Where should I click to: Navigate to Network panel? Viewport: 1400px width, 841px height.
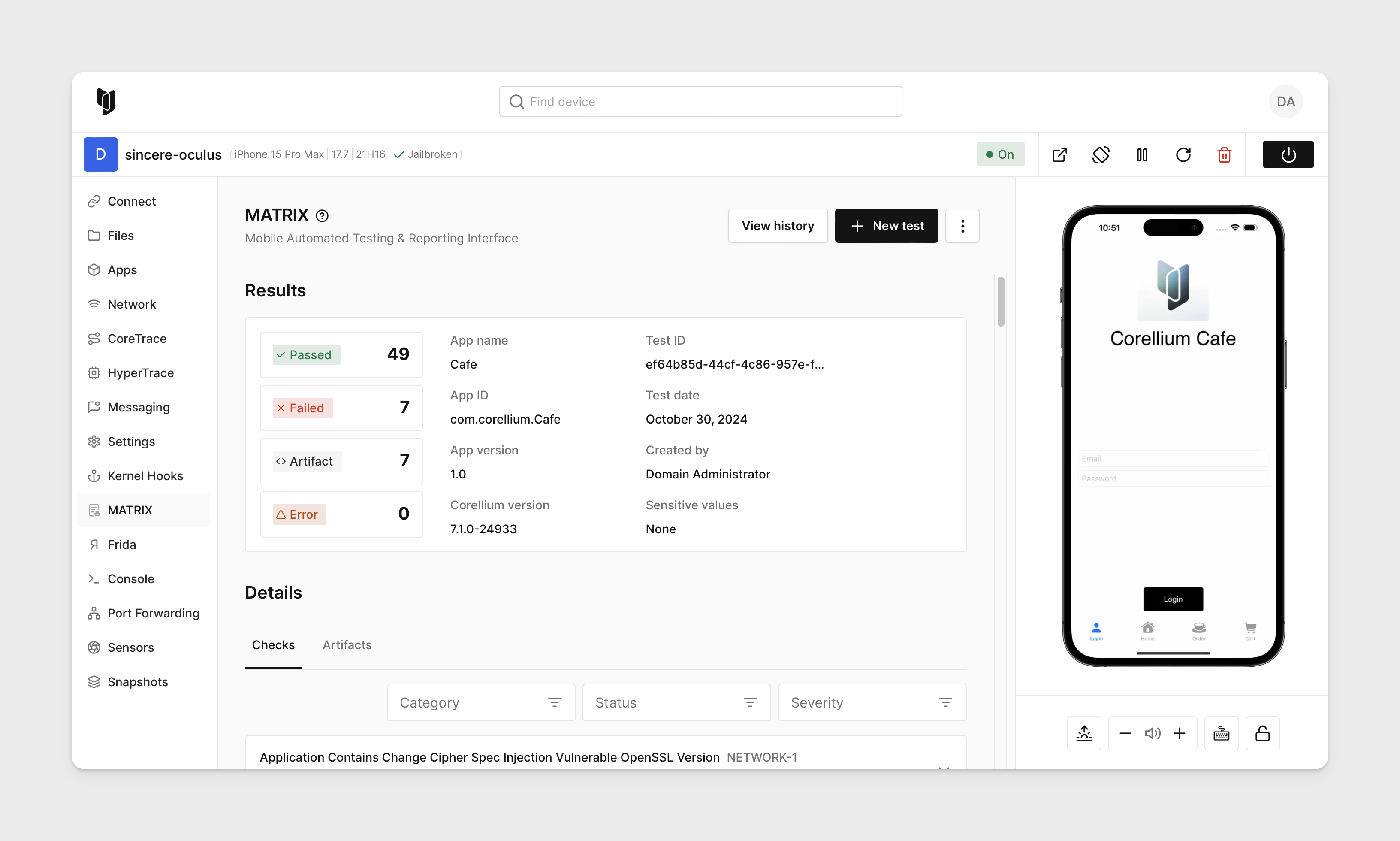click(131, 303)
